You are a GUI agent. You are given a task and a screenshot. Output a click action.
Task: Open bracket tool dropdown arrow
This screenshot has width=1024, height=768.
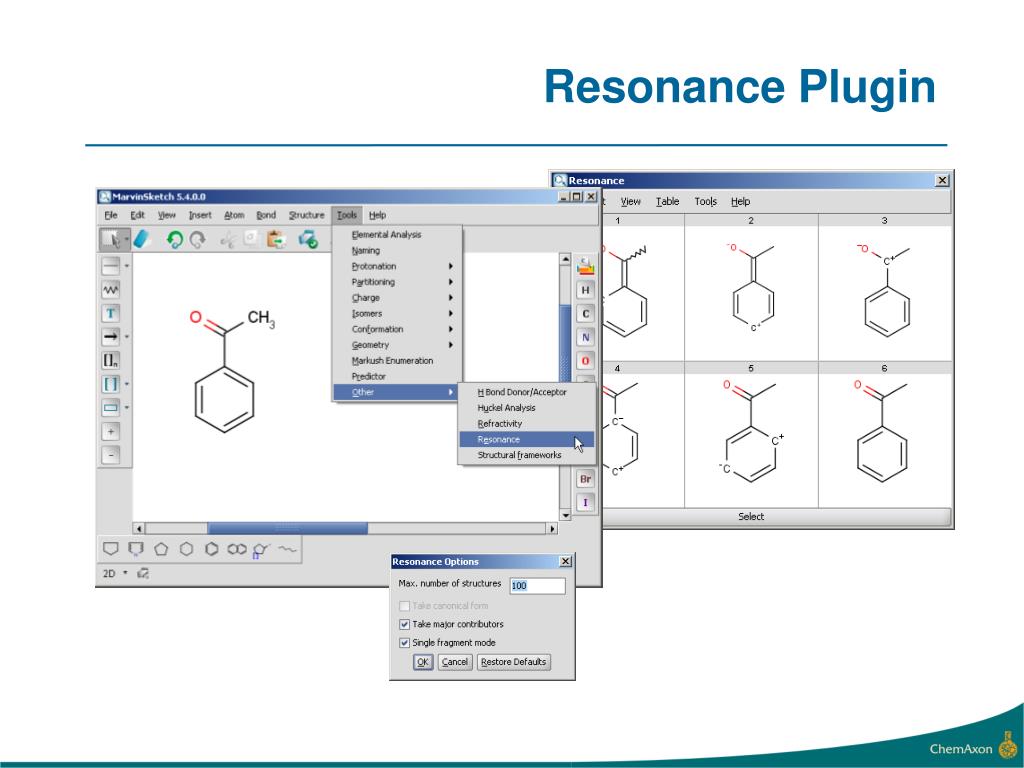click(127, 384)
